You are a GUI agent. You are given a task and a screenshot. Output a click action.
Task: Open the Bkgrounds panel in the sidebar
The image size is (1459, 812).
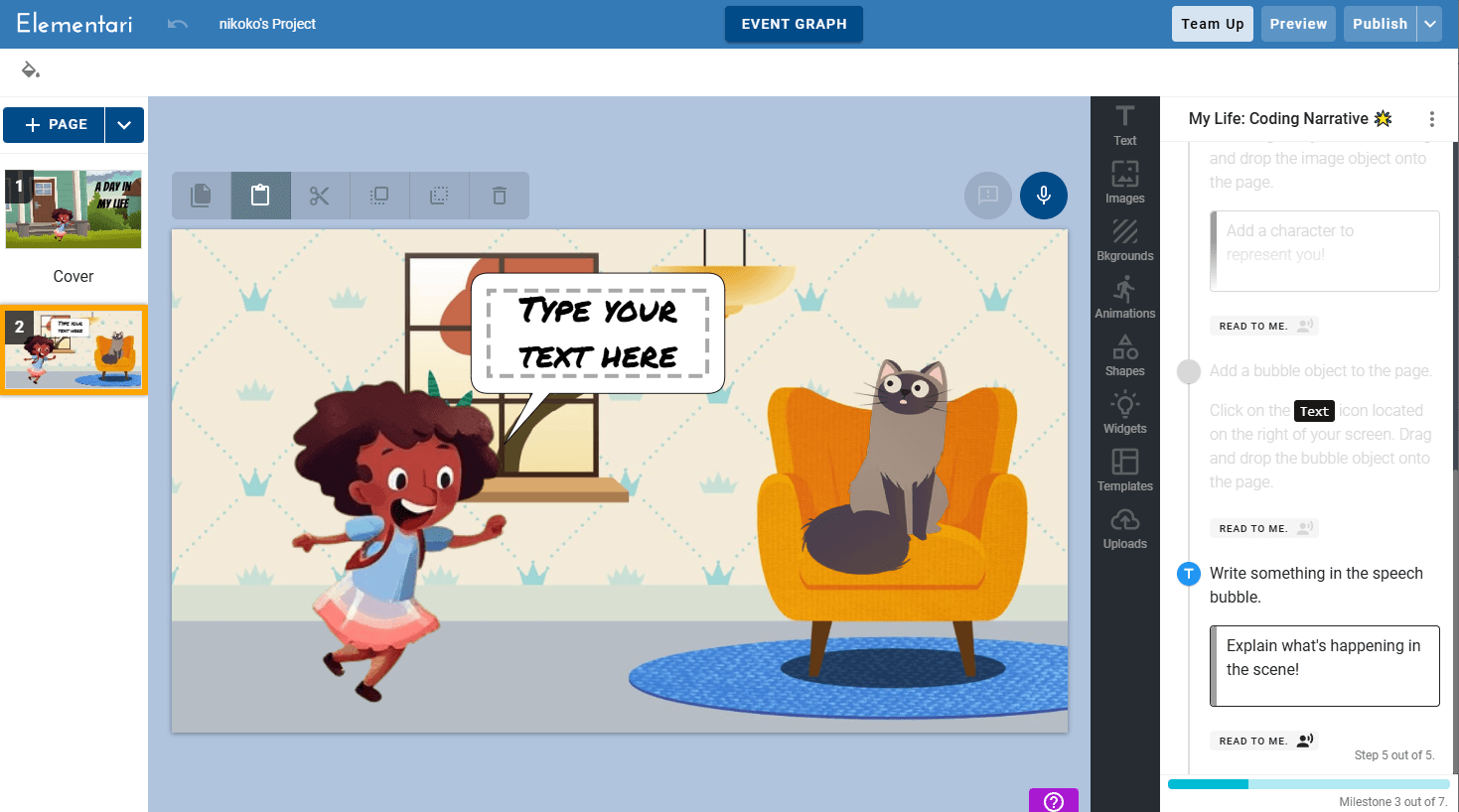[1125, 240]
